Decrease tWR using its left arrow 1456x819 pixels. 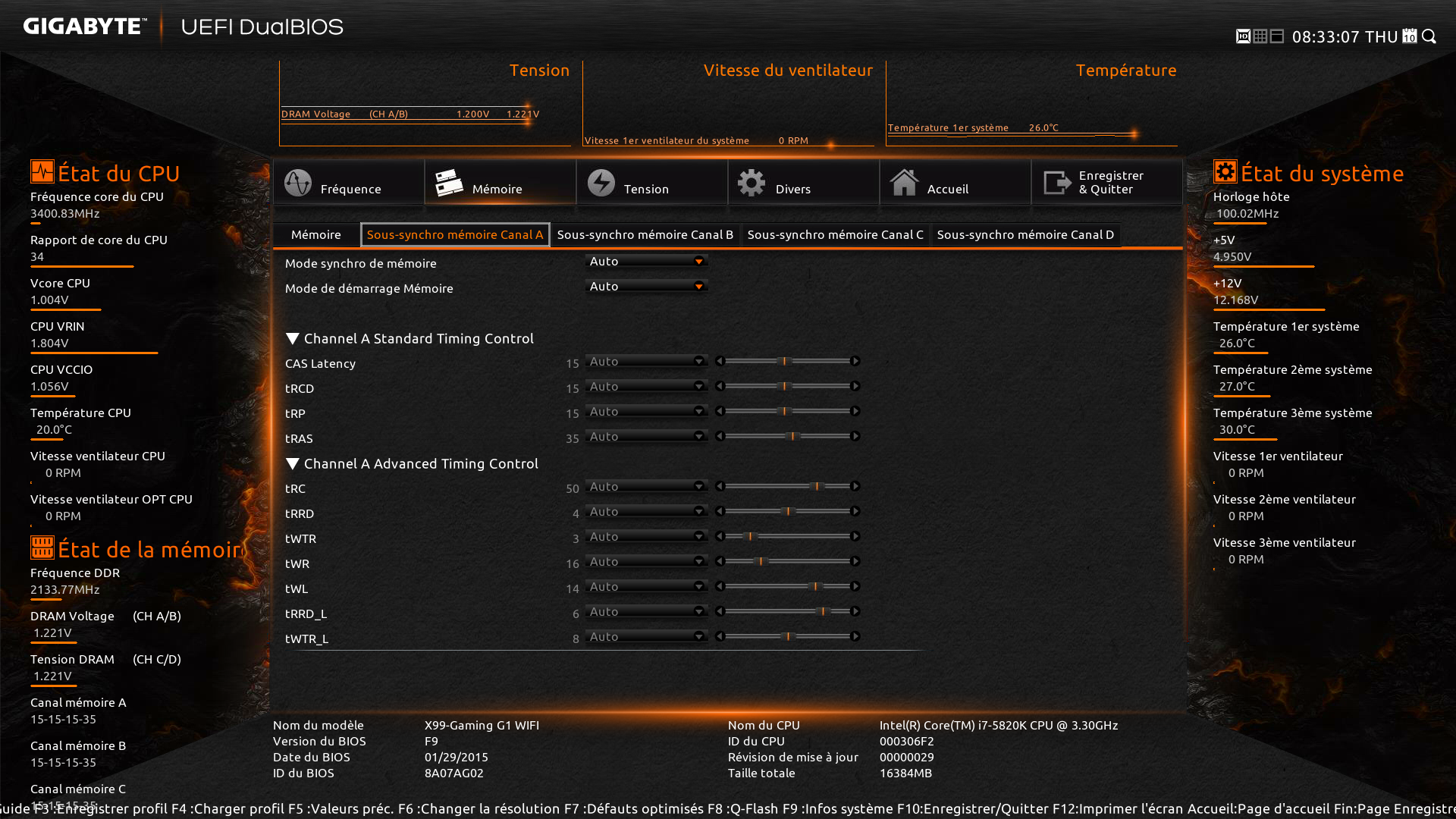pyautogui.click(x=720, y=561)
